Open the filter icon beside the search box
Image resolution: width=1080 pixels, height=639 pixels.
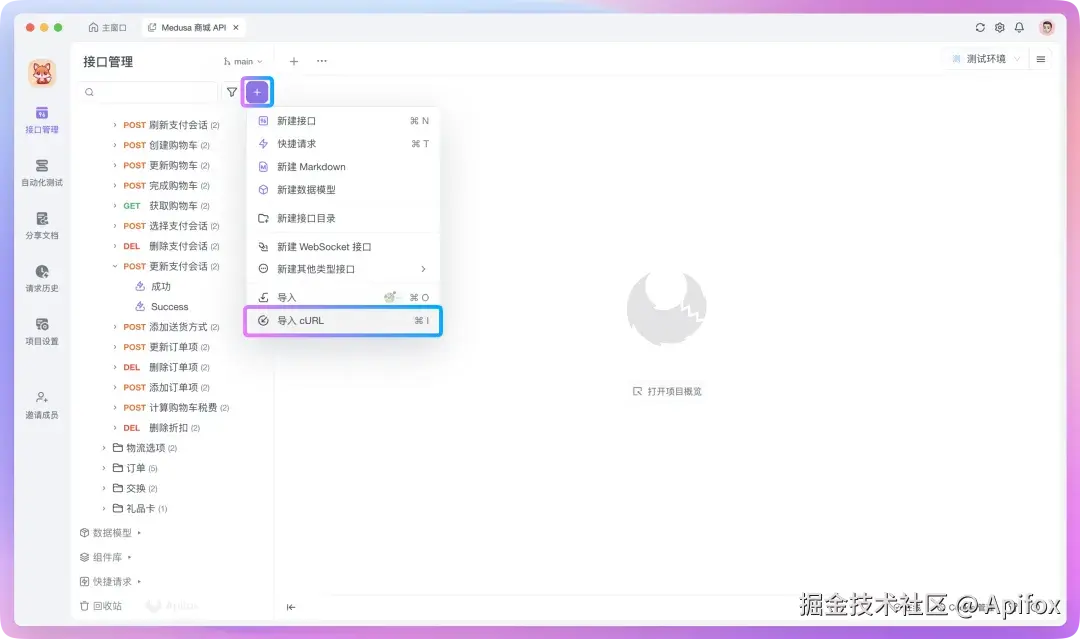232,91
